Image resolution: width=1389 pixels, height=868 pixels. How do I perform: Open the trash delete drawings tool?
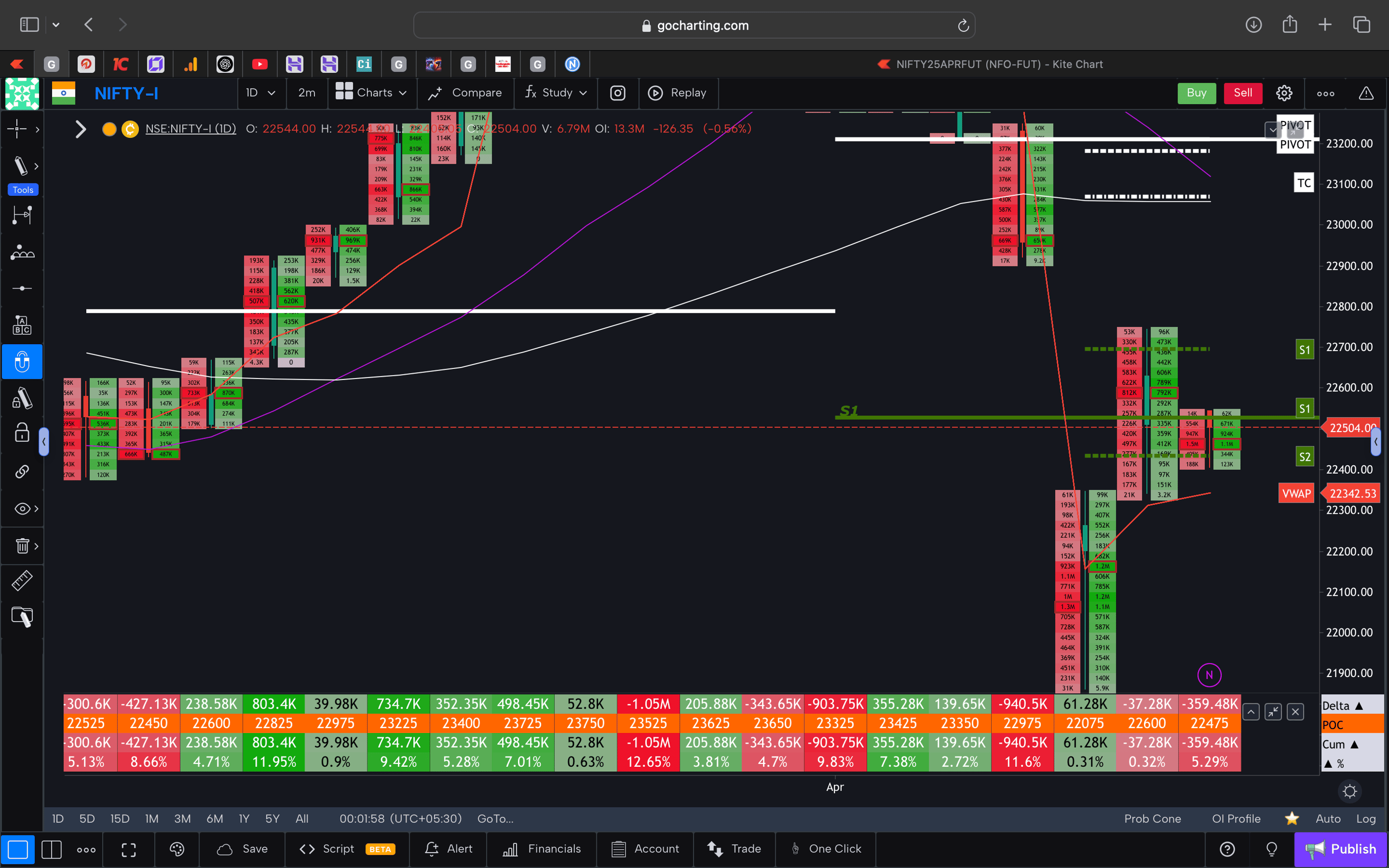pos(22,546)
